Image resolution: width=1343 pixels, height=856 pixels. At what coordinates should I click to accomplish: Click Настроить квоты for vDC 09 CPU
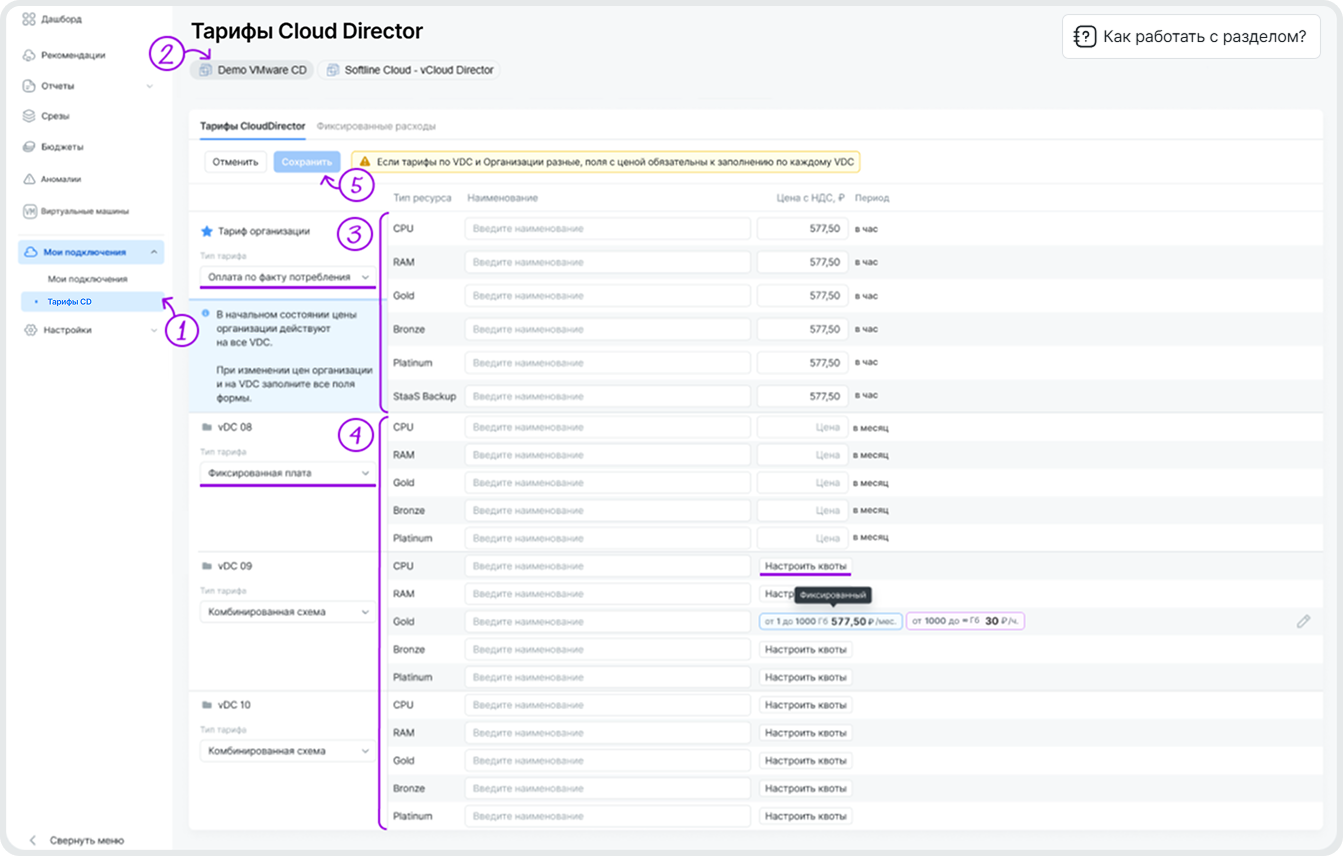(x=805, y=566)
